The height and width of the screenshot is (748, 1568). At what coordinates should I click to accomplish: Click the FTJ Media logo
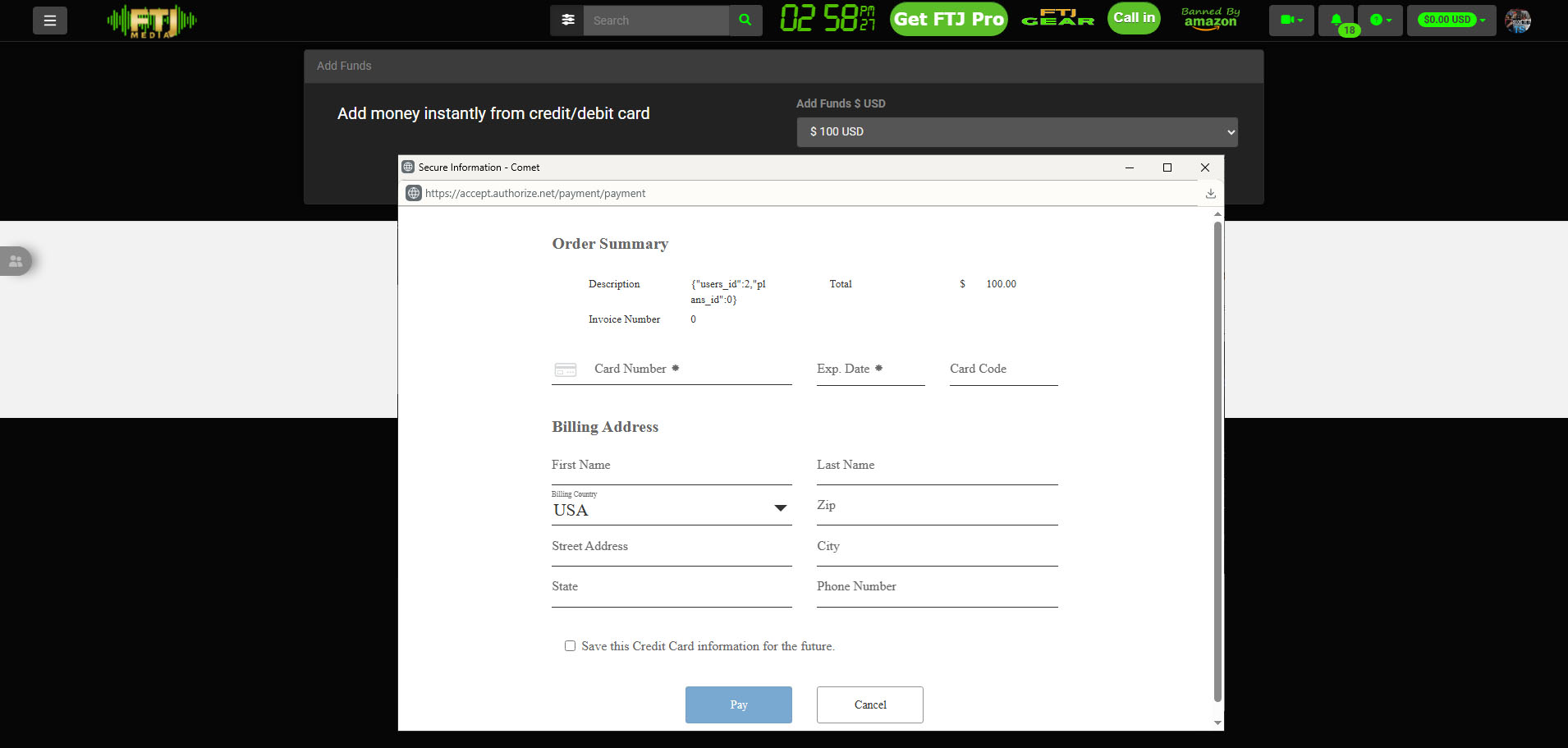pyautogui.click(x=152, y=21)
